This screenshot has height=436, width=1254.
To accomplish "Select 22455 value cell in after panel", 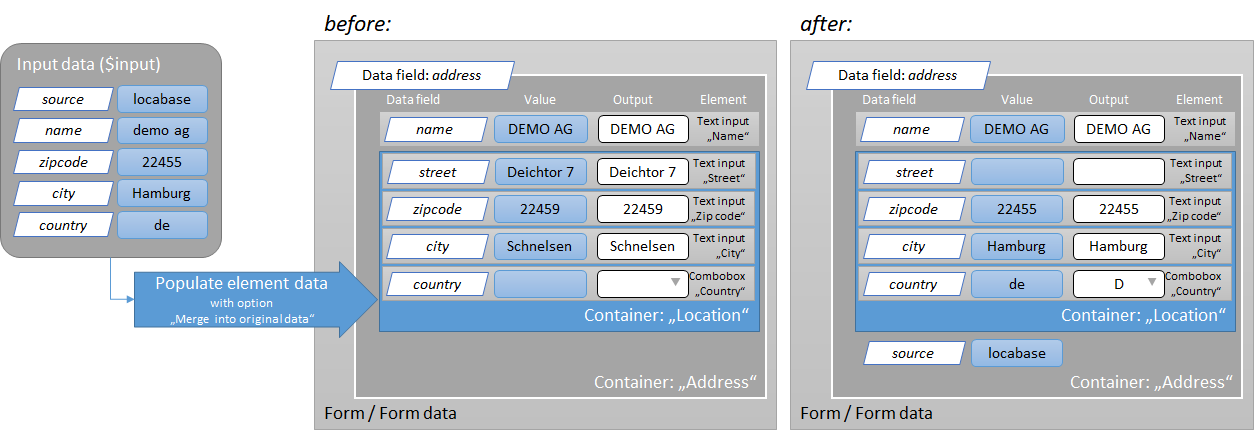I will [1017, 209].
